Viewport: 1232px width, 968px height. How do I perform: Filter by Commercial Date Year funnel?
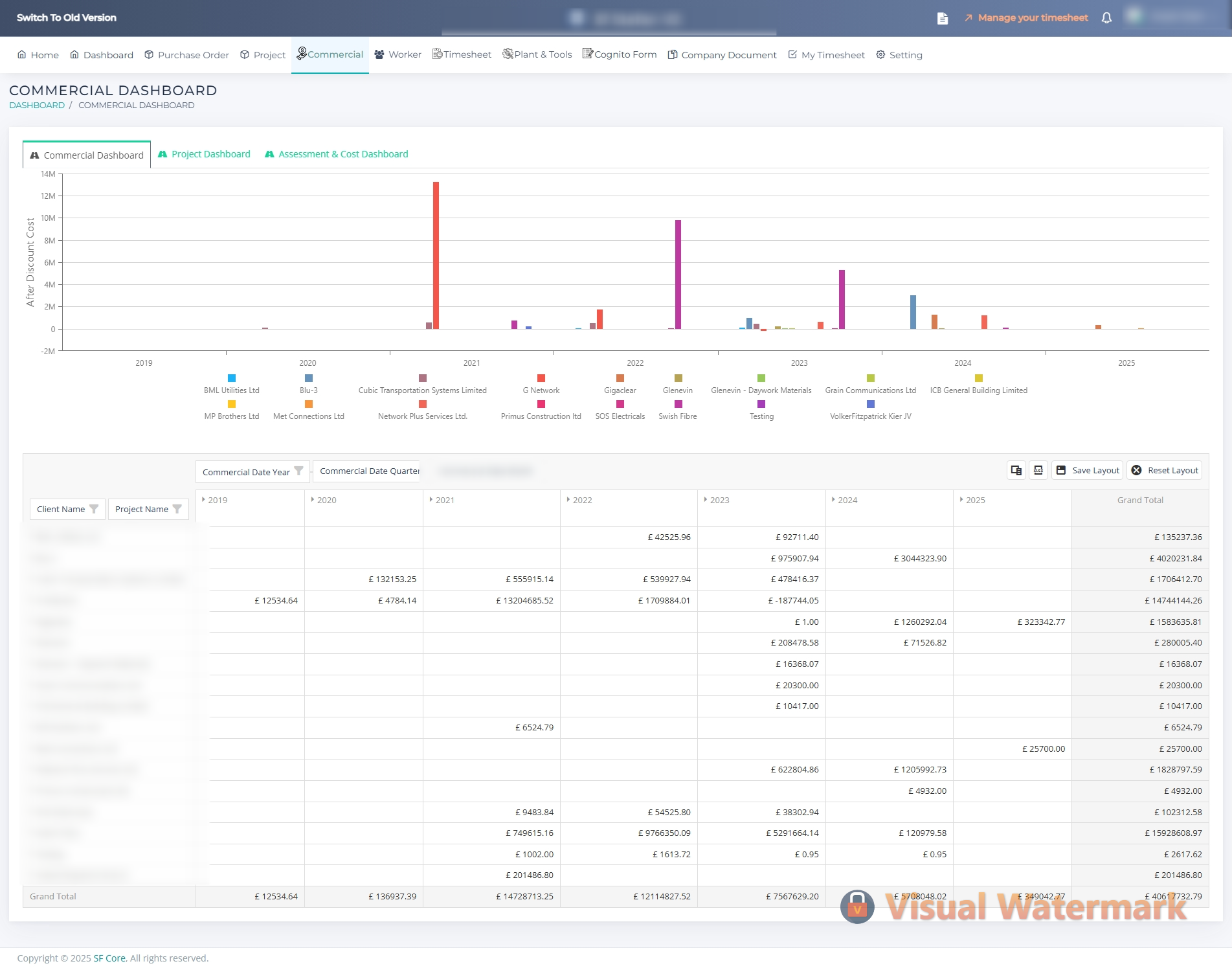298,471
